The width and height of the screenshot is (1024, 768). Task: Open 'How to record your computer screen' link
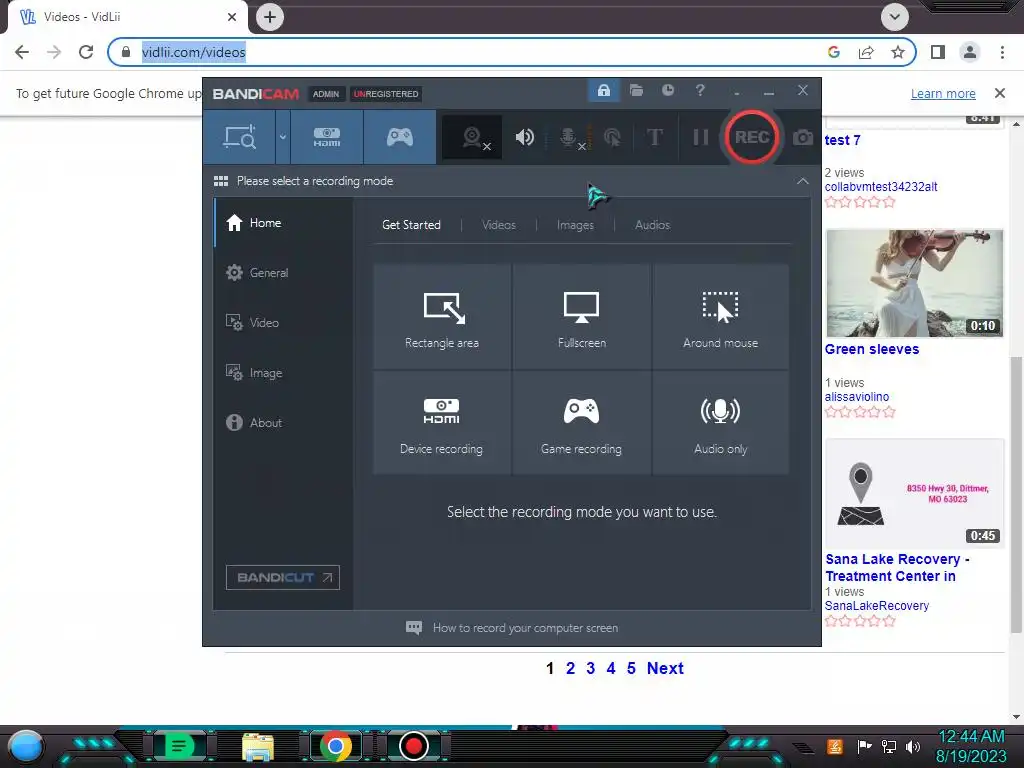point(525,628)
